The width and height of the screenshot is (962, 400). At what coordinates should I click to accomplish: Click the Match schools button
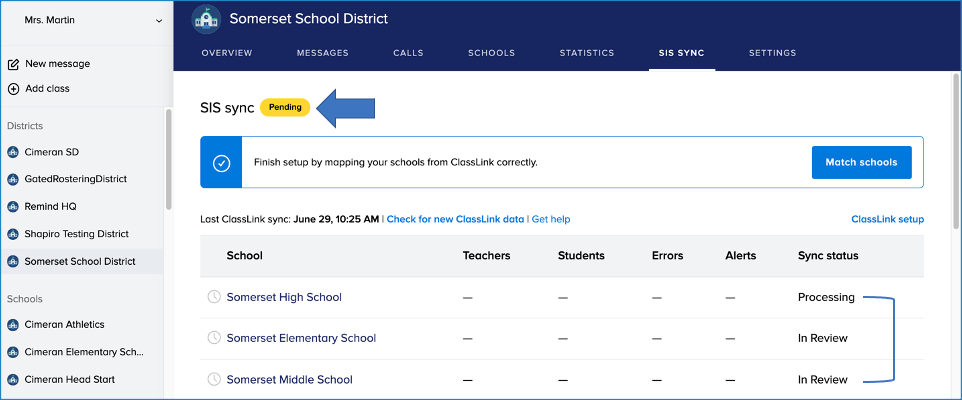[861, 163]
